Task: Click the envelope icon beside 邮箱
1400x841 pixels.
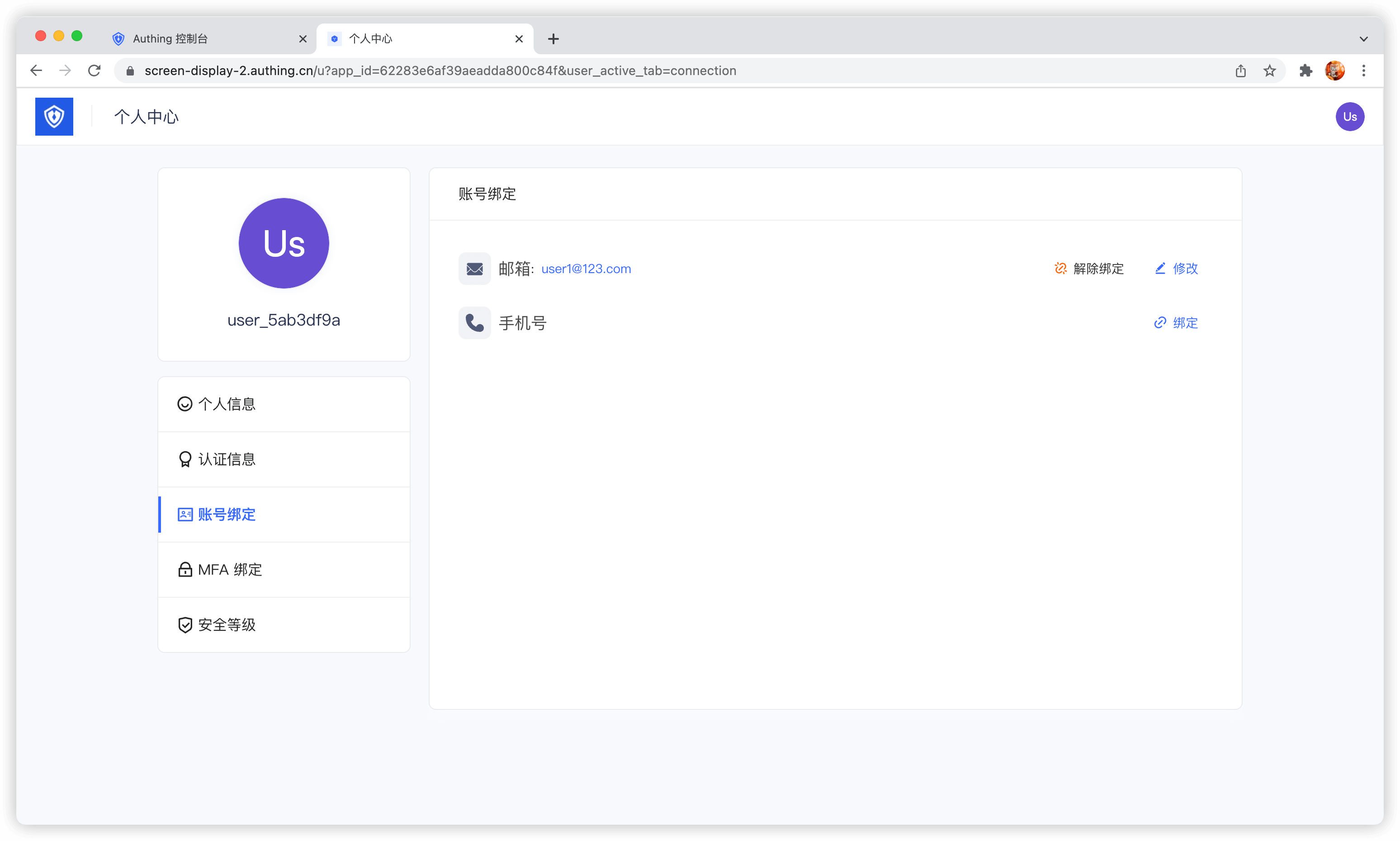Action: 474,269
